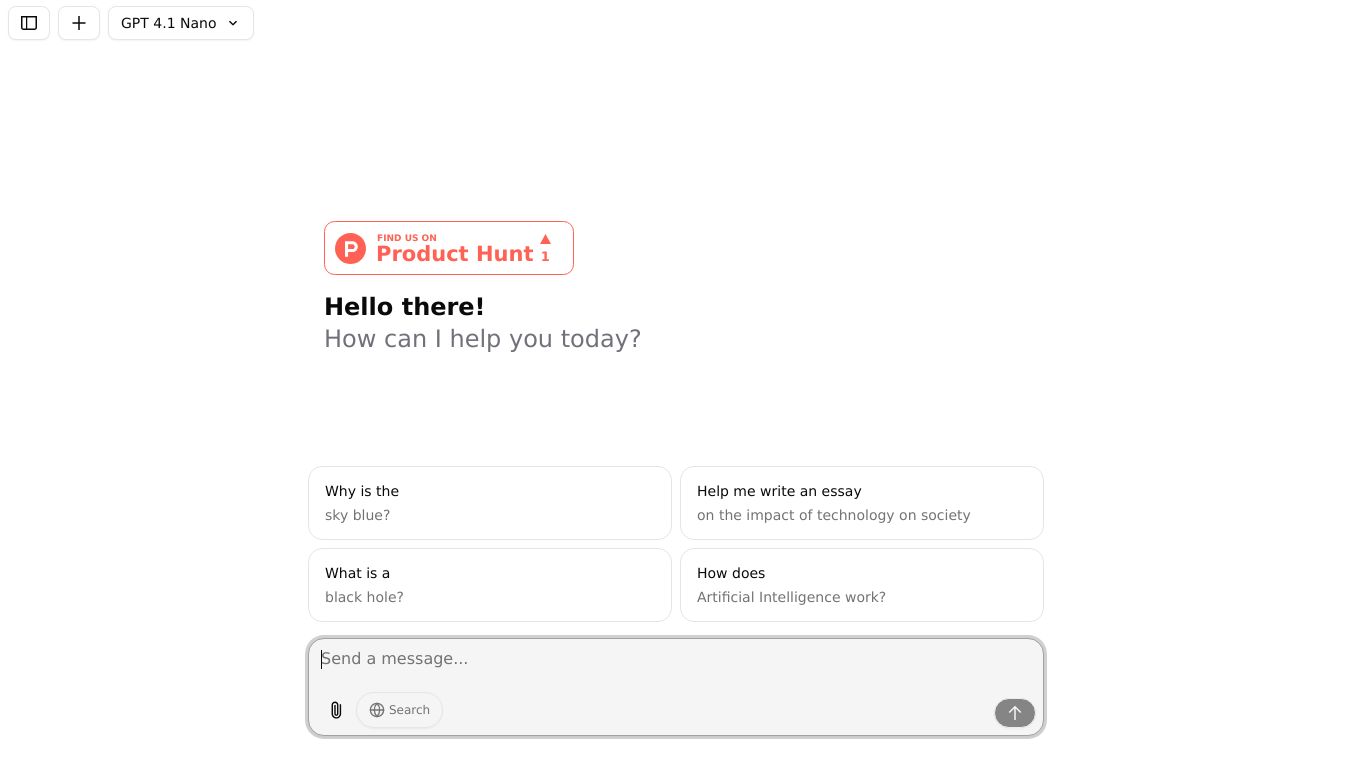Toggle the sidebar panel icon
Image resolution: width=1352 pixels, height=760 pixels.
coord(29,23)
